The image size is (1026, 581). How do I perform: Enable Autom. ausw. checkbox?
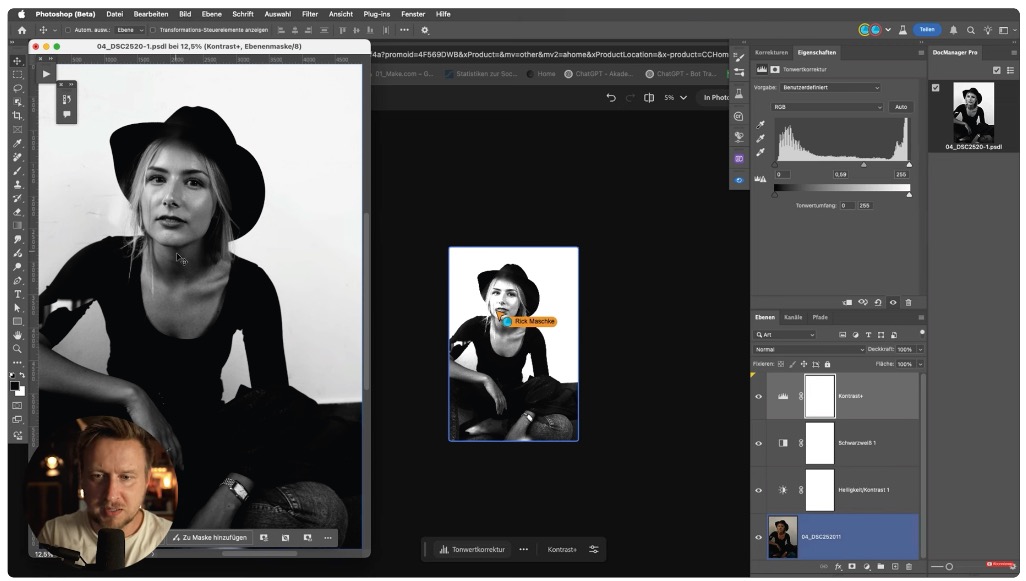[x=68, y=30]
